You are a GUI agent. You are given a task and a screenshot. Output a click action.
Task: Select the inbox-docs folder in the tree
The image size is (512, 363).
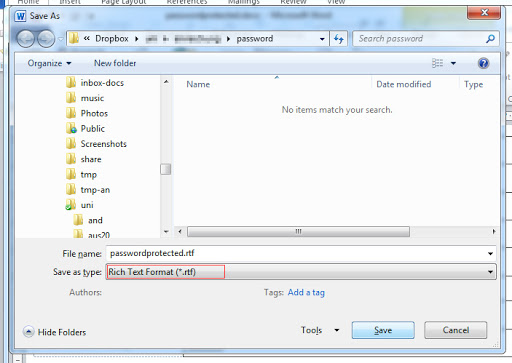point(102,83)
